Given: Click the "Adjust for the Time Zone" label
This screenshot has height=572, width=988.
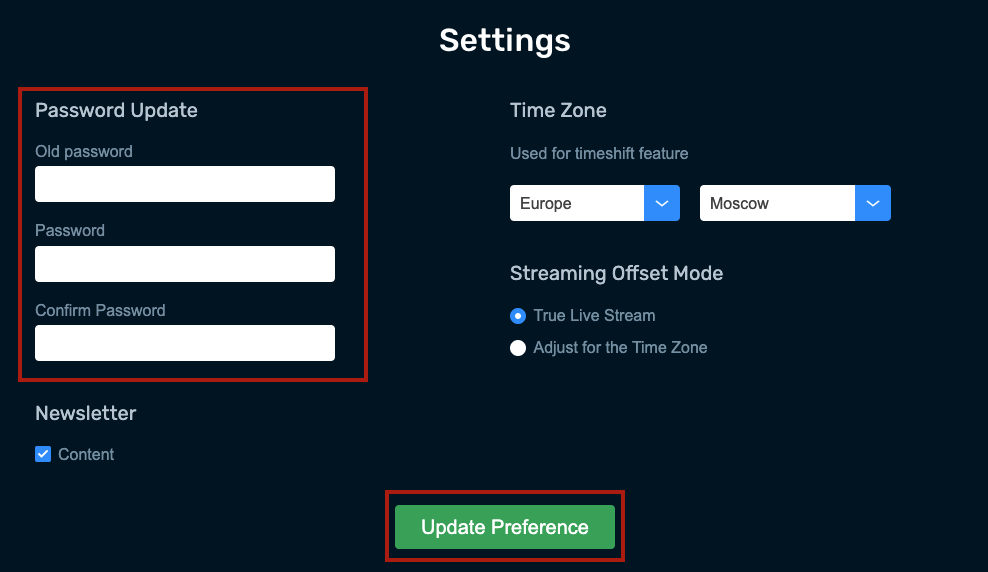Looking at the screenshot, I should (x=620, y=348).
